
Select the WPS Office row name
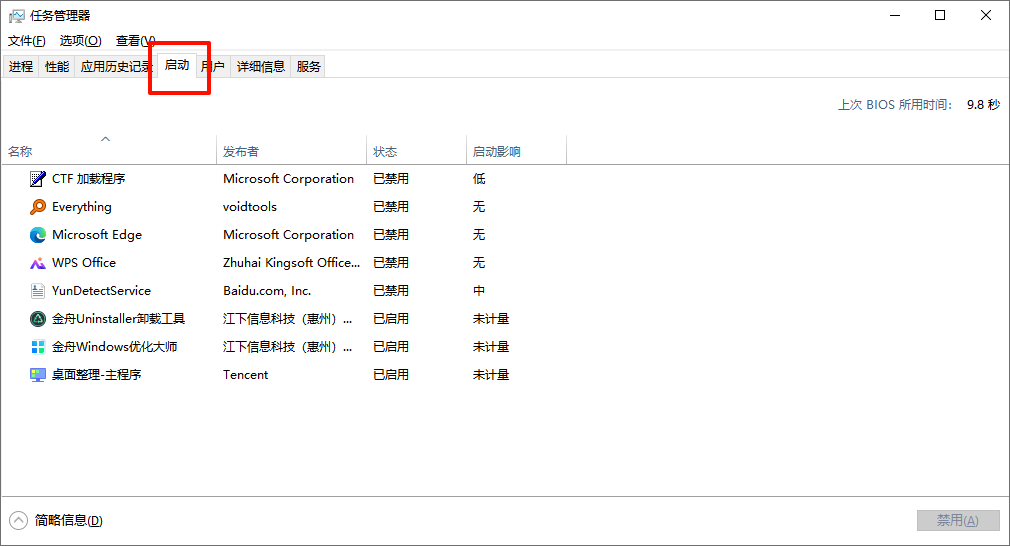(84, 263)
